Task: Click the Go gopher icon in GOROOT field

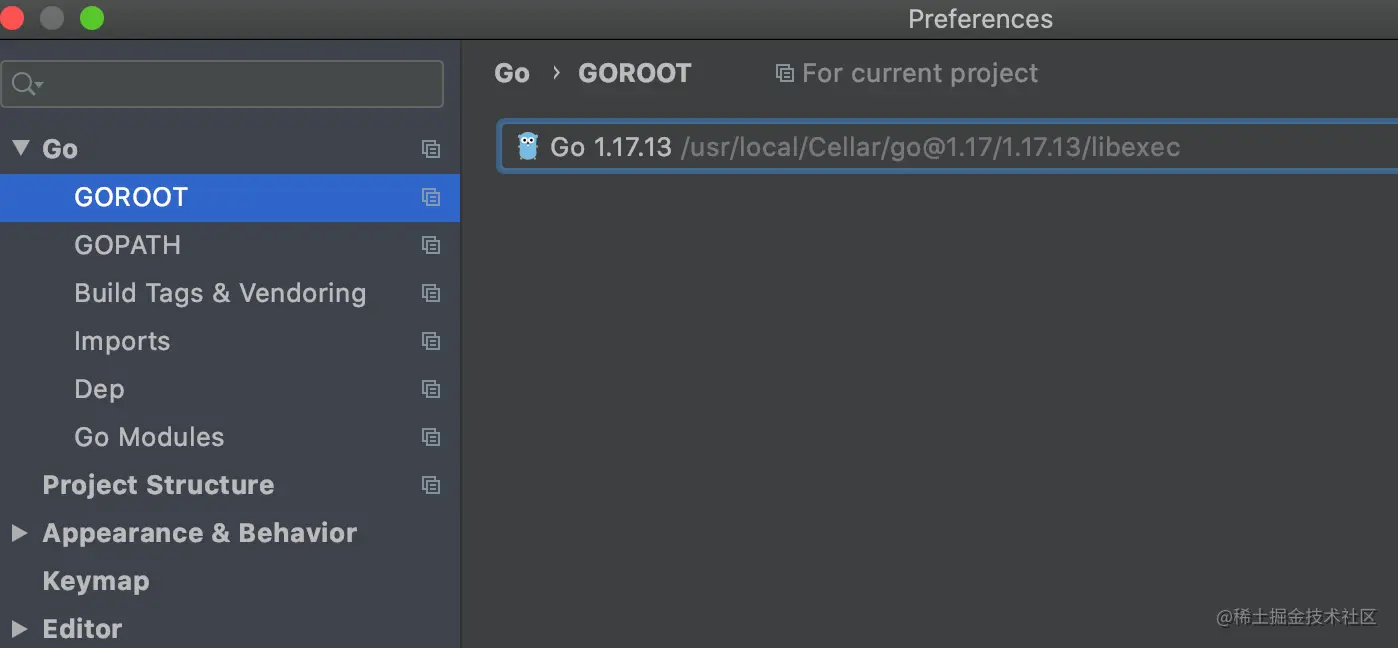Action: 528,147
